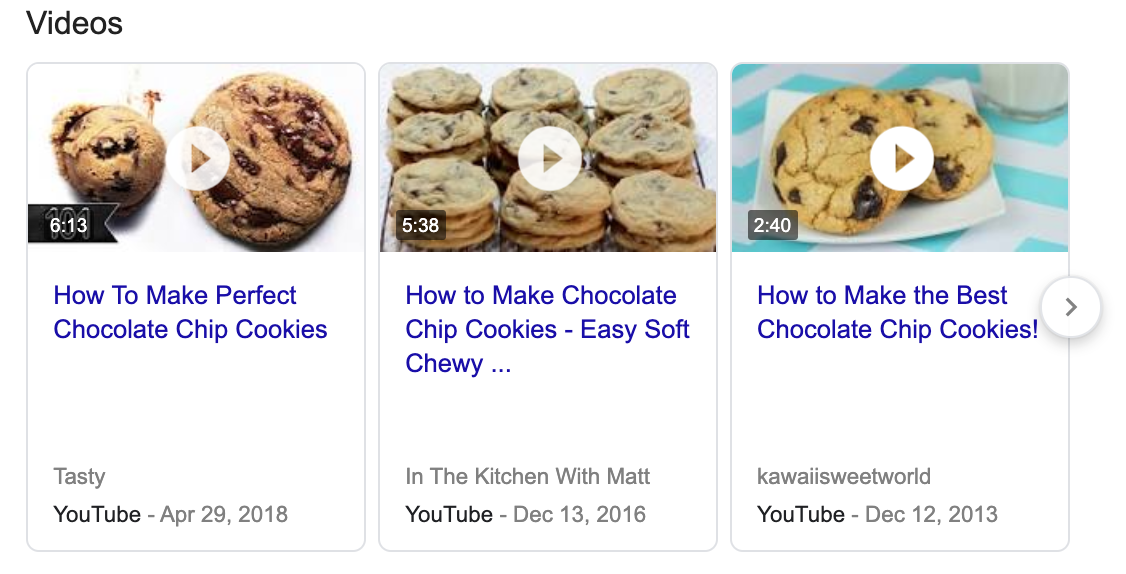1126x574 pixels.
Task: Click the 6:13 duration badge
Action: click(x=69, y=226)
